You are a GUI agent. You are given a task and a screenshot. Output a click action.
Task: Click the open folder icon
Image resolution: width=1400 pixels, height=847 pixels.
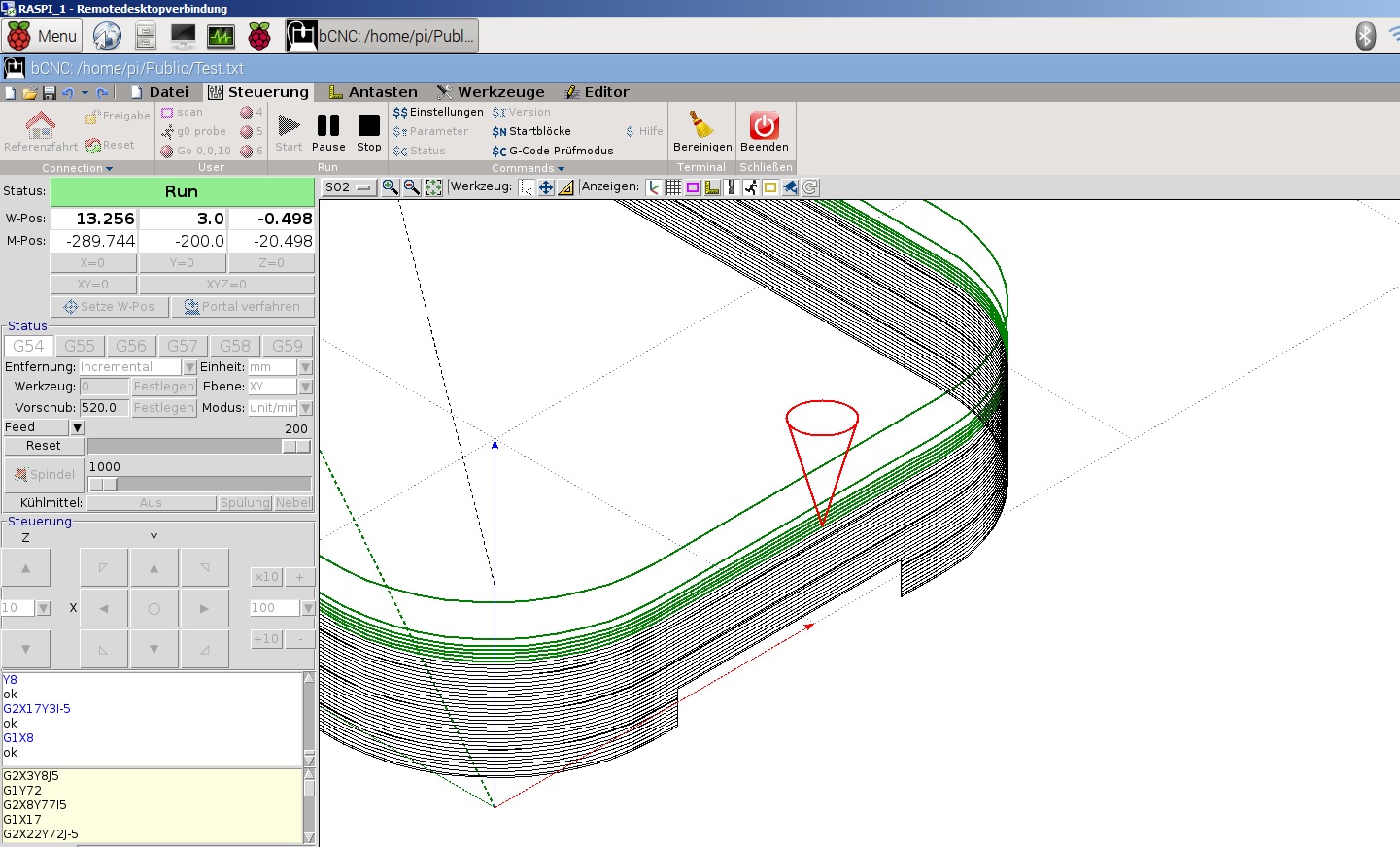pyautogui.click(x=30, y=93)
